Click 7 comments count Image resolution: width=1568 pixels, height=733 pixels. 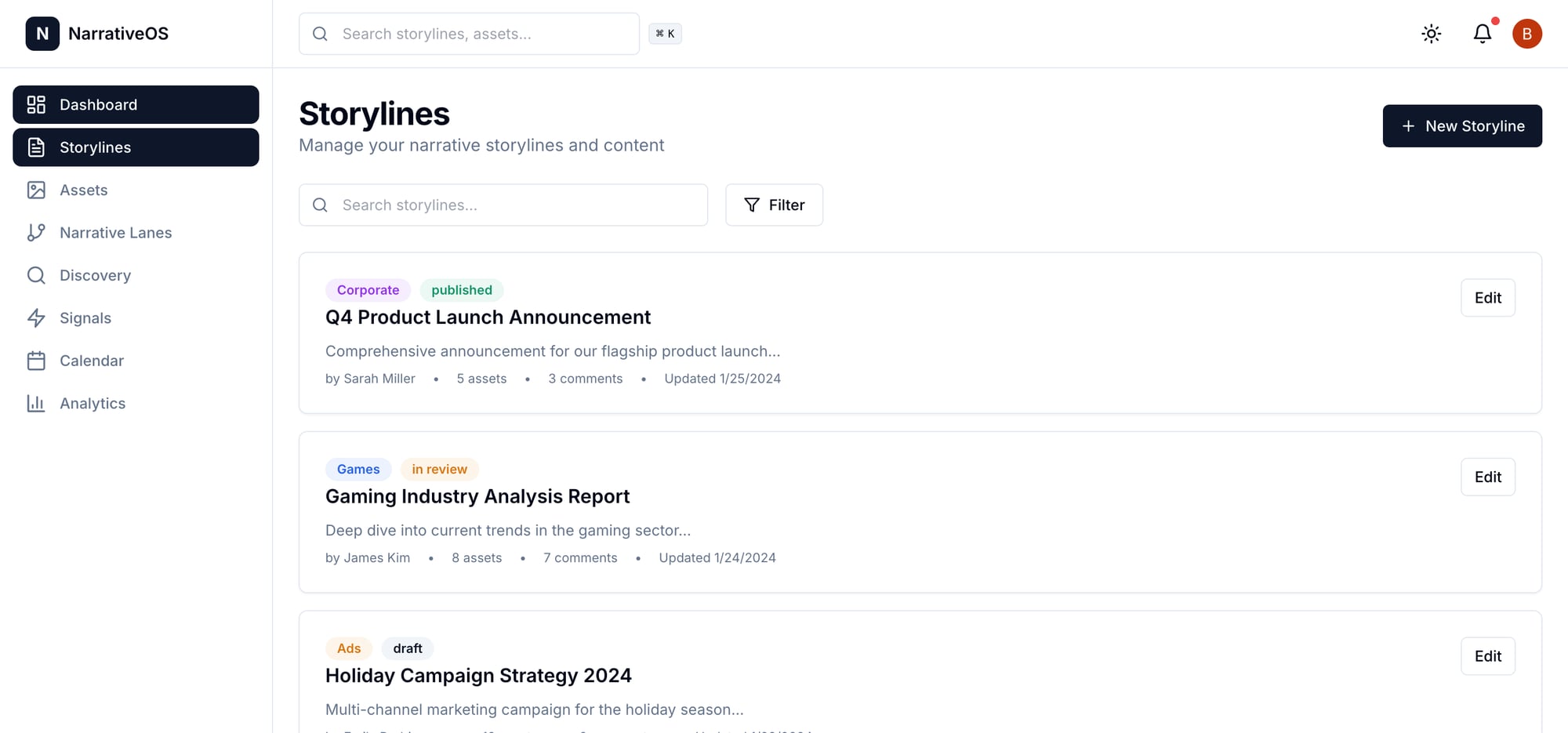pos(580,557)
